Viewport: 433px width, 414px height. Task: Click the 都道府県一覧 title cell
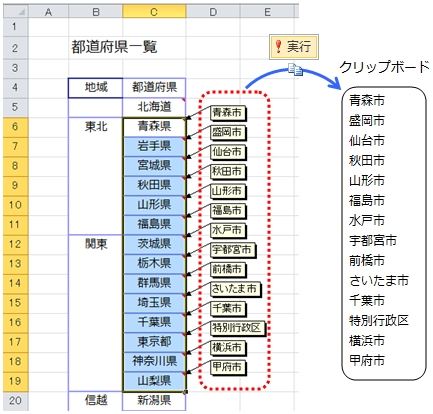[114, 48]
